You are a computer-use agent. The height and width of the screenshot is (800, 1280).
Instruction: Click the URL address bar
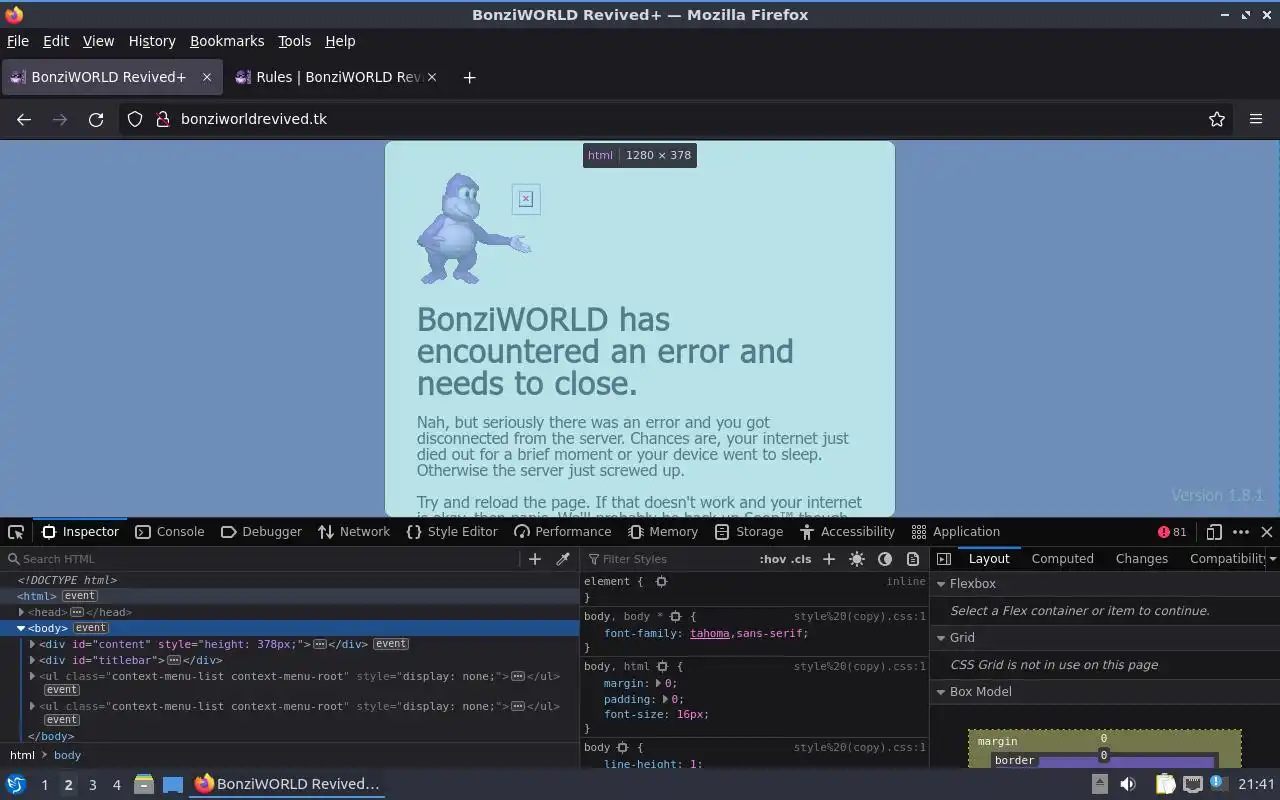point(675,119)
